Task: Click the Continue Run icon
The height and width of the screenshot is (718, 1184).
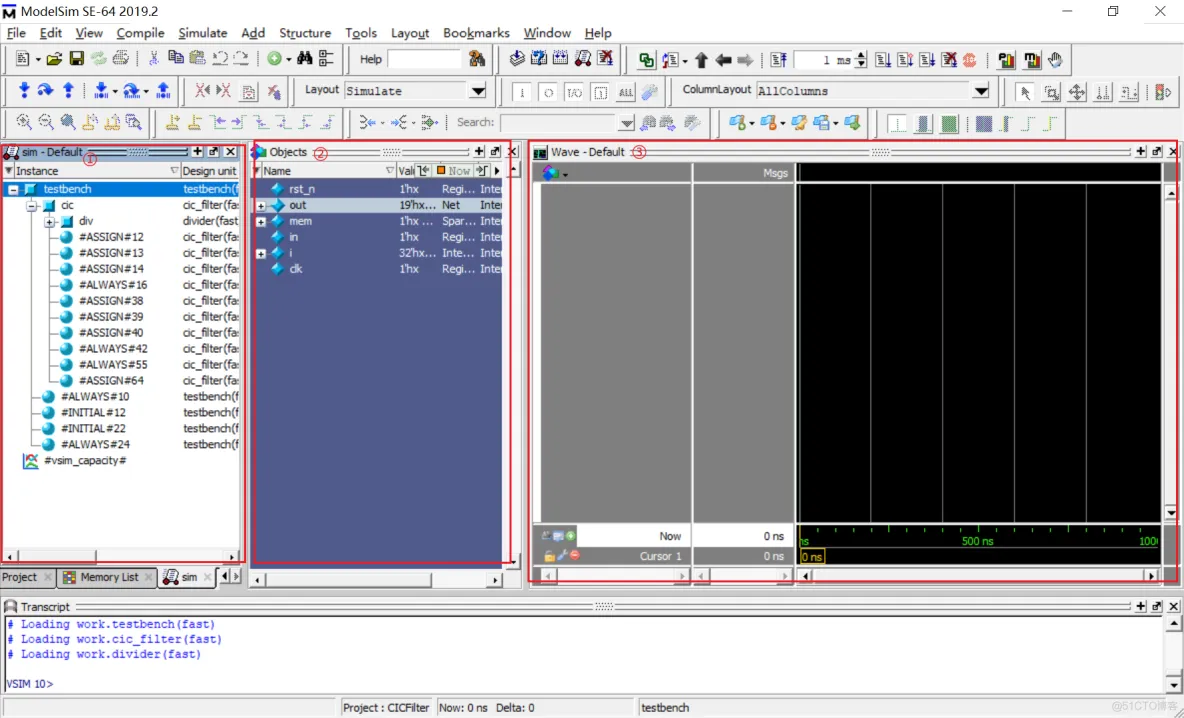Action: click(x=905, y=60)
